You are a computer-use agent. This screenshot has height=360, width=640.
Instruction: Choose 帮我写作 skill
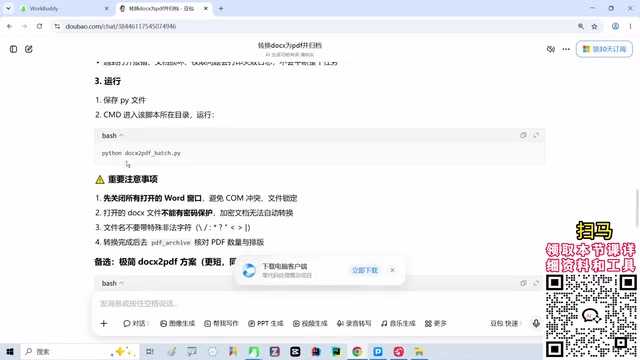point(221,324)
